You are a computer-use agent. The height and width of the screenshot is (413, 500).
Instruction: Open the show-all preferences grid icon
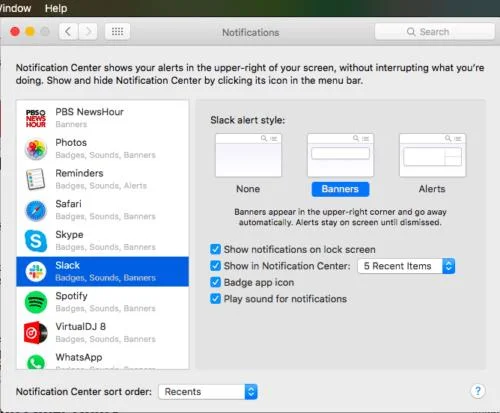point(117,32)
